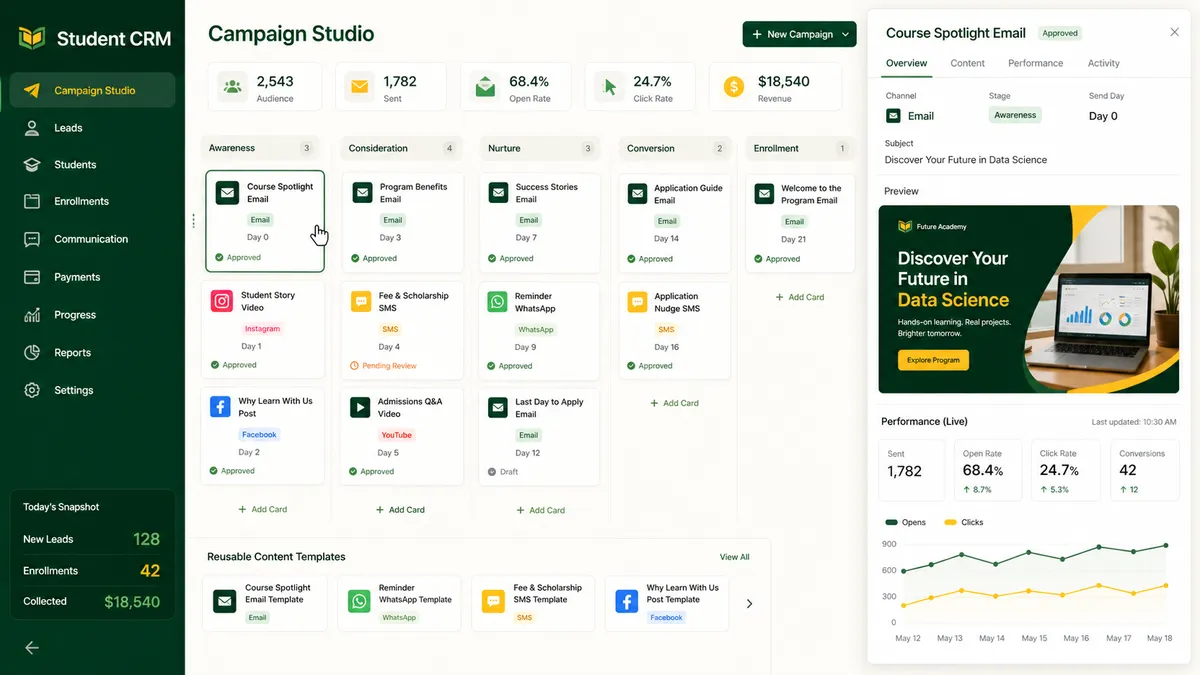
Task: Click Why Learn With Us Facebook icon
Action: point(220,407)
